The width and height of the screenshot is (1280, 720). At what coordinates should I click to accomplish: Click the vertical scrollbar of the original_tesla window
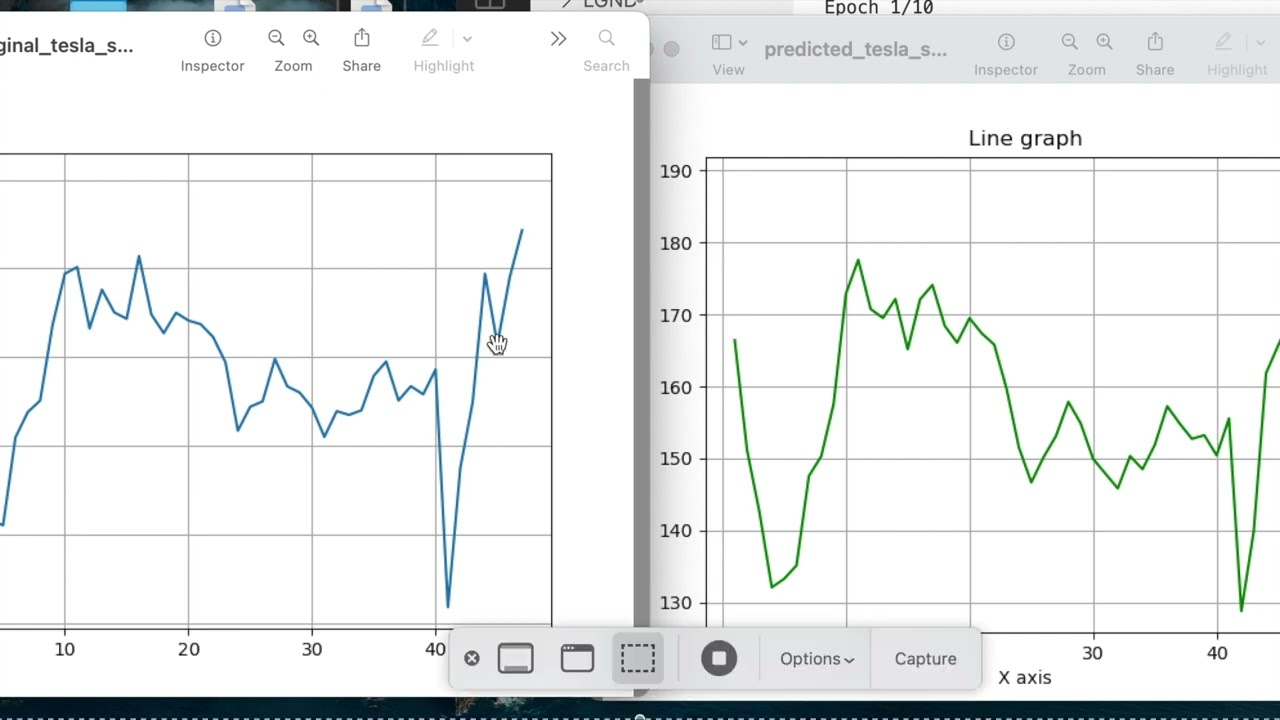tap(641, 352)
